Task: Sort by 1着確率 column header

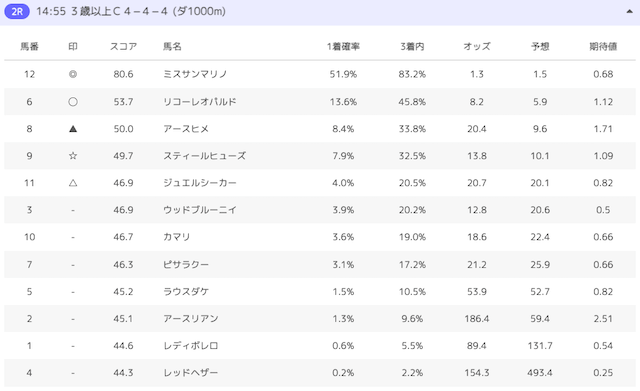Action: click(x=343, y=47)
